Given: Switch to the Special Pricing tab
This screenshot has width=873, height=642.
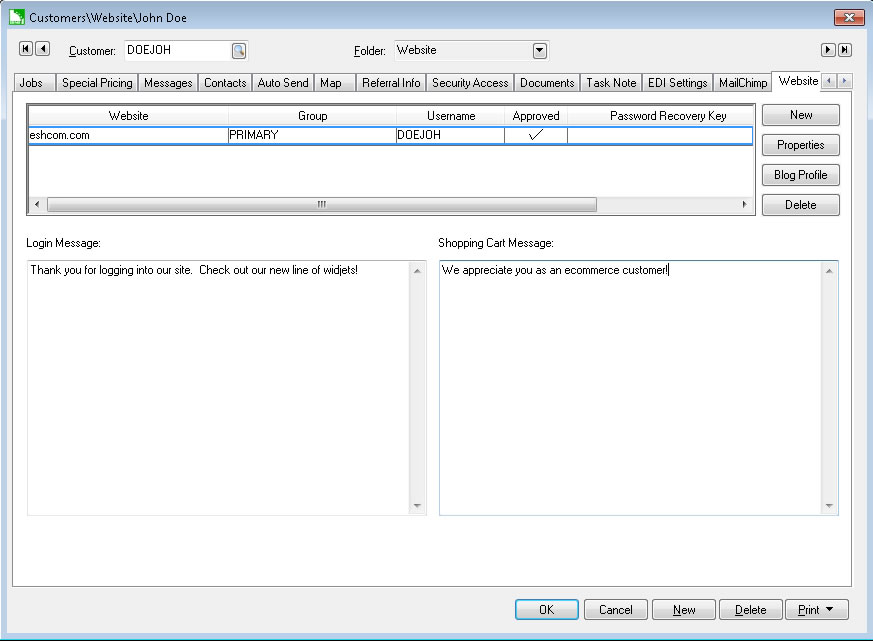Looking at the screenshot, I should [x=97, y=83].
